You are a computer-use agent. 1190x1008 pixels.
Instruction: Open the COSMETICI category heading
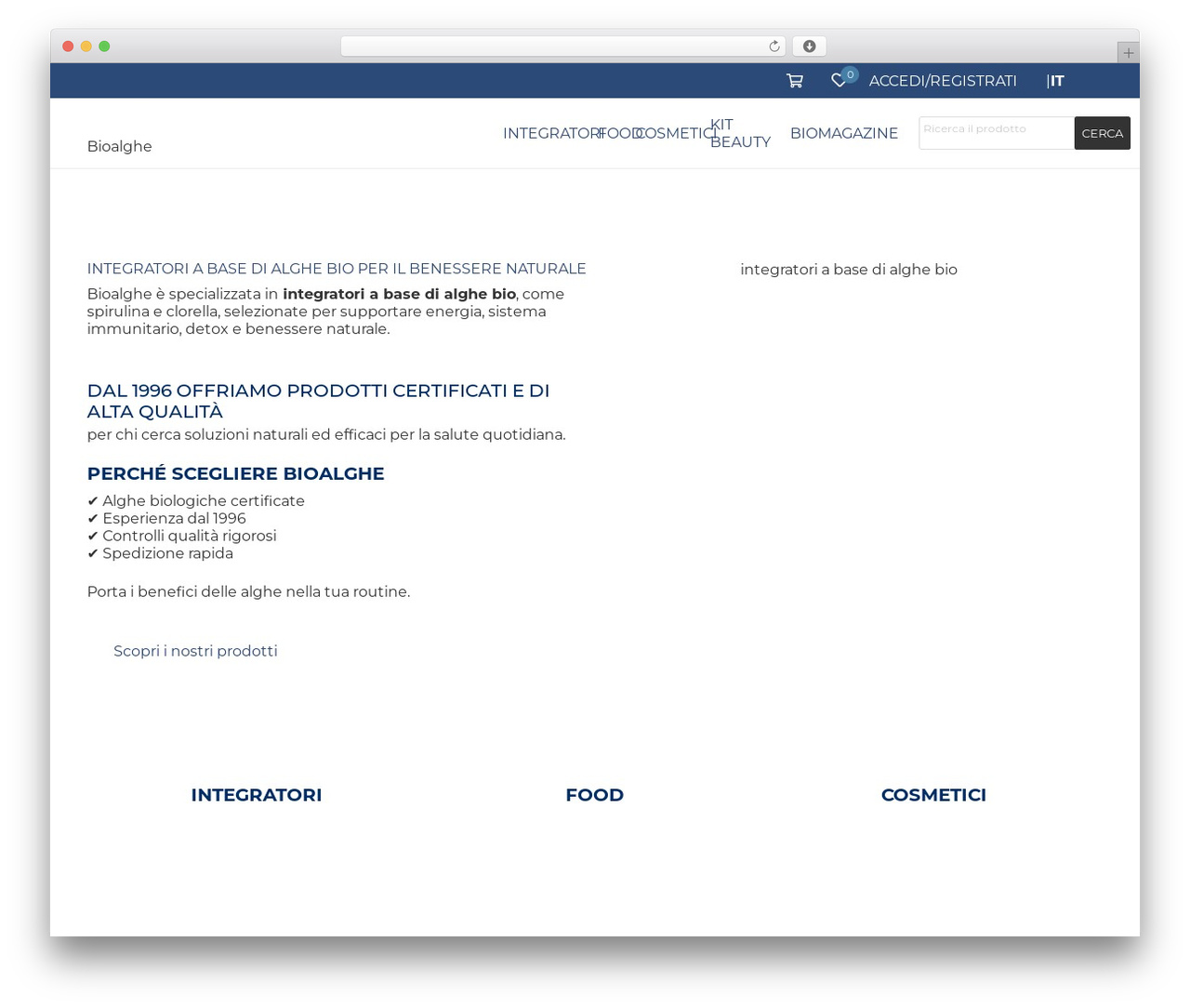[x=933, y=795]
